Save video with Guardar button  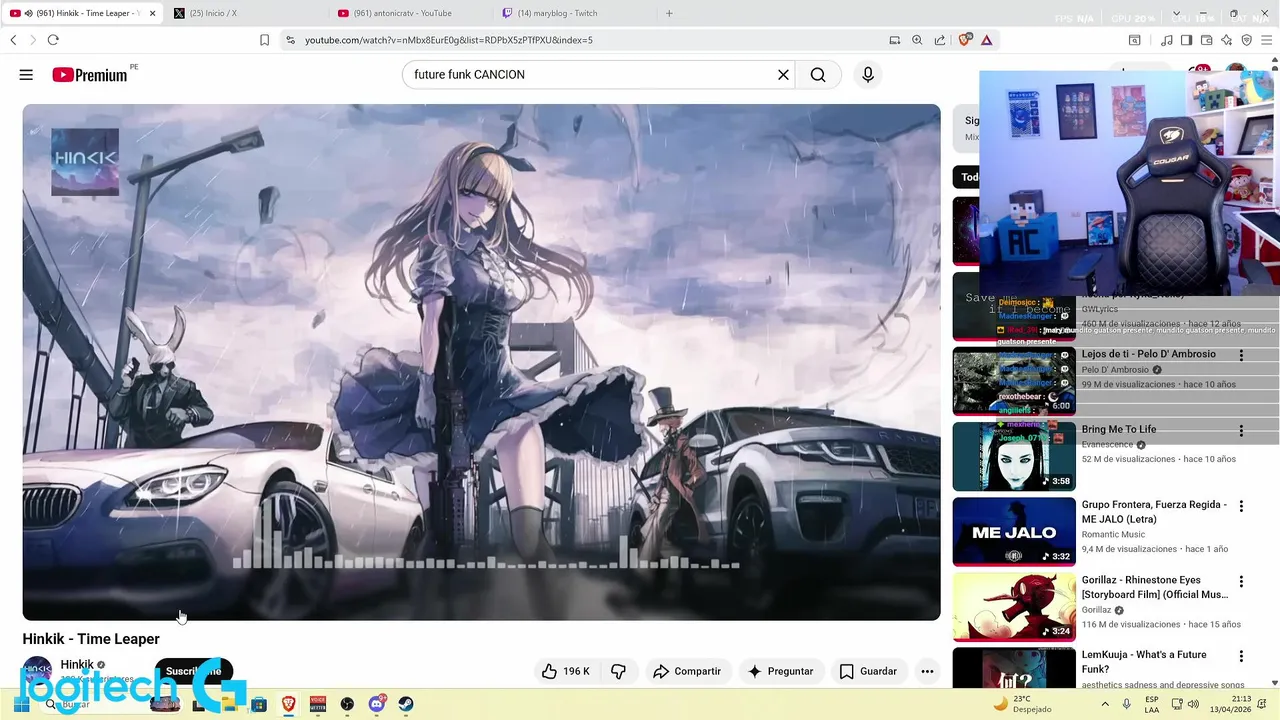[x=868, y=671]
